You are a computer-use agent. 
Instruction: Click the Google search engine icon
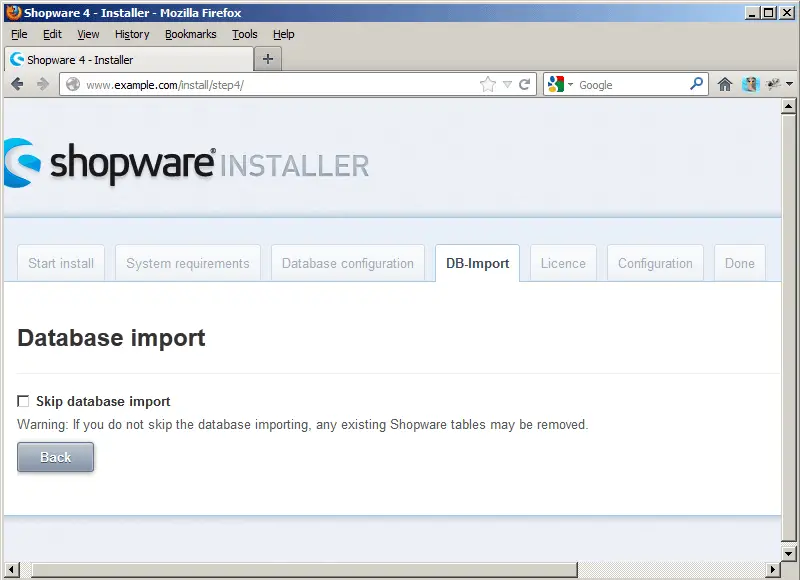pyautogui.click(x=556, y=84)
